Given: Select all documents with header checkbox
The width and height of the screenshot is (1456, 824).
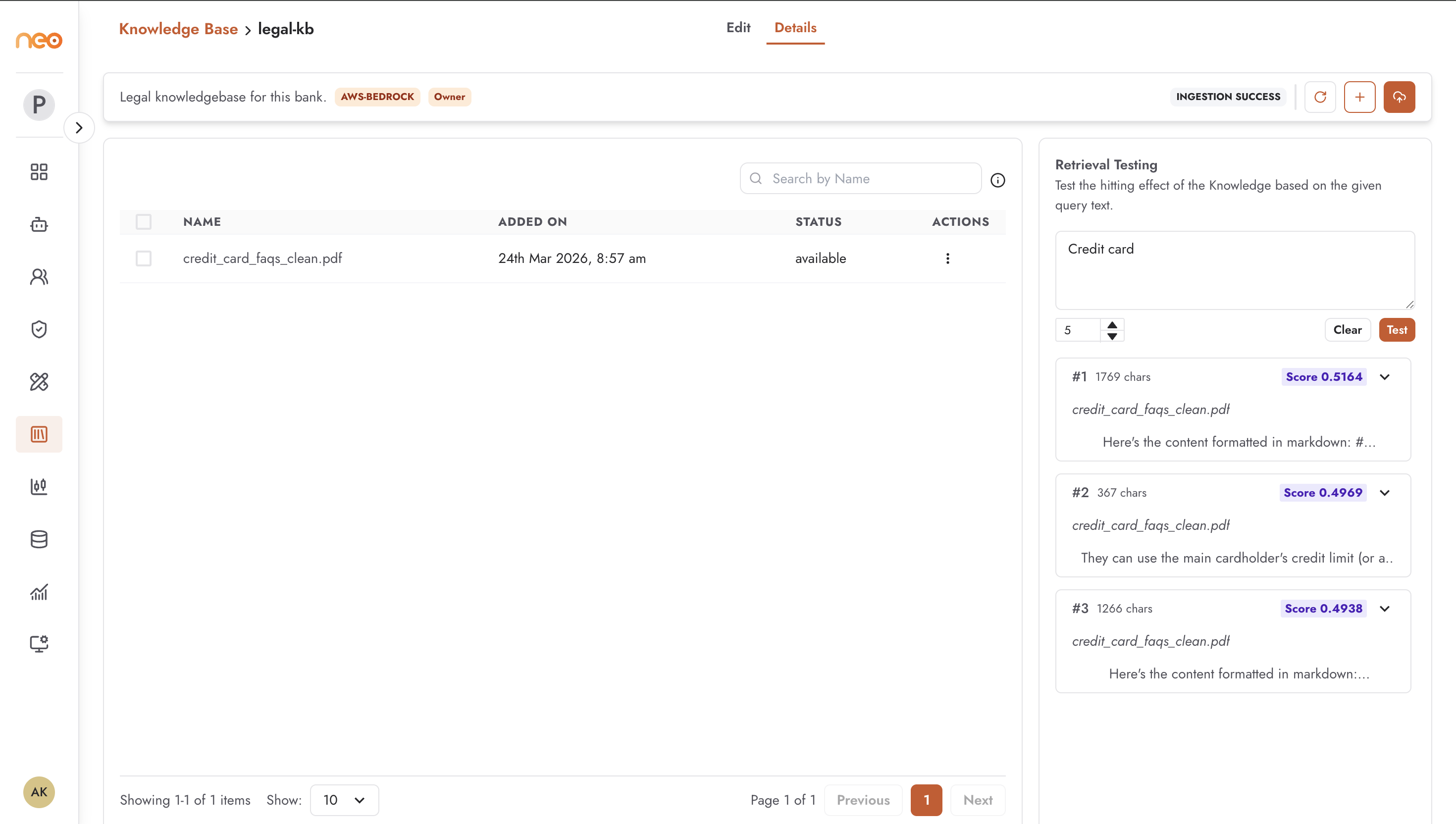Looking at the screenshot, I should (x=144, y=222).
